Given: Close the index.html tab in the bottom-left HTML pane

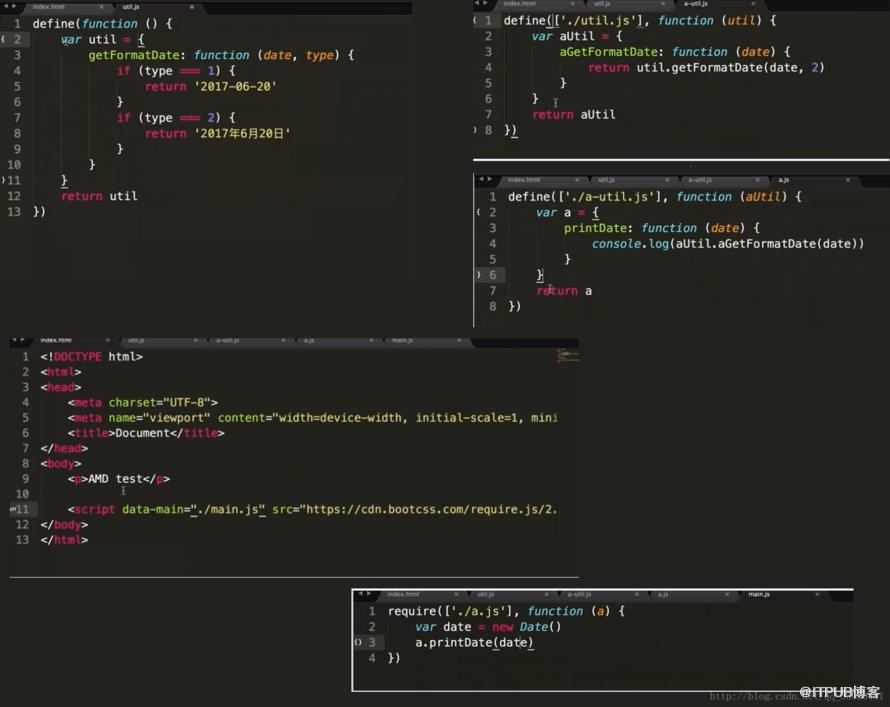Looking at the screenshot, I should pyautogui.click(x=107, y=340).
